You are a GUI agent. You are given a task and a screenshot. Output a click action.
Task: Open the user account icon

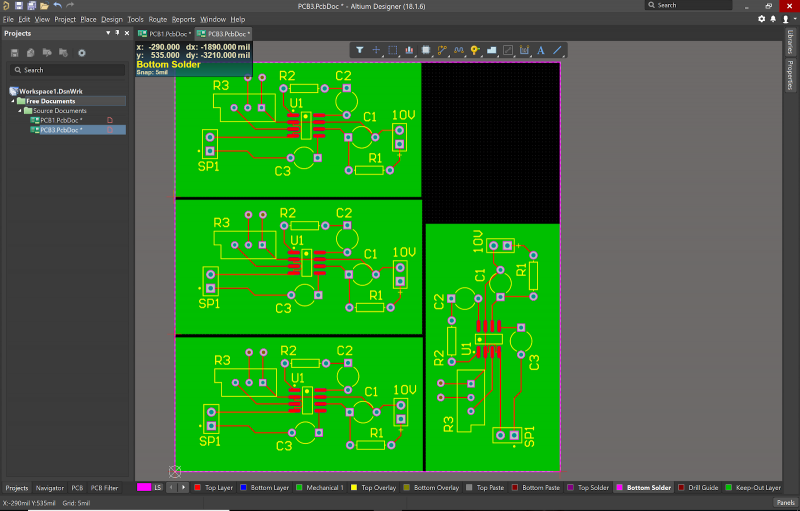click(x=786, y=19)
